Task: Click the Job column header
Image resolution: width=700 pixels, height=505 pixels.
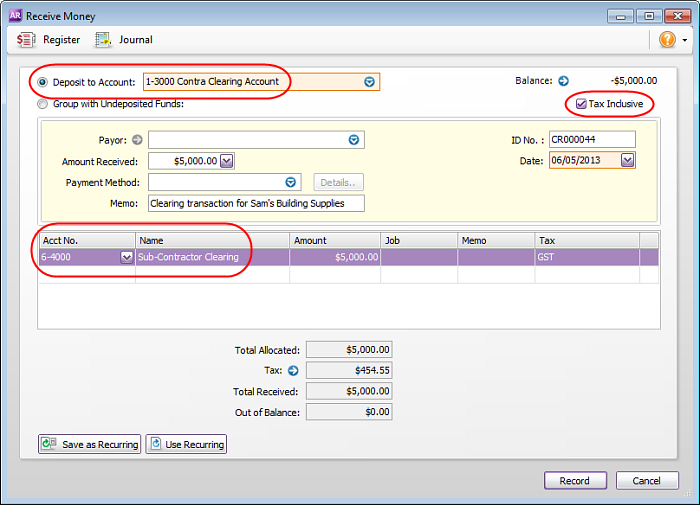Action: point(419,240)
